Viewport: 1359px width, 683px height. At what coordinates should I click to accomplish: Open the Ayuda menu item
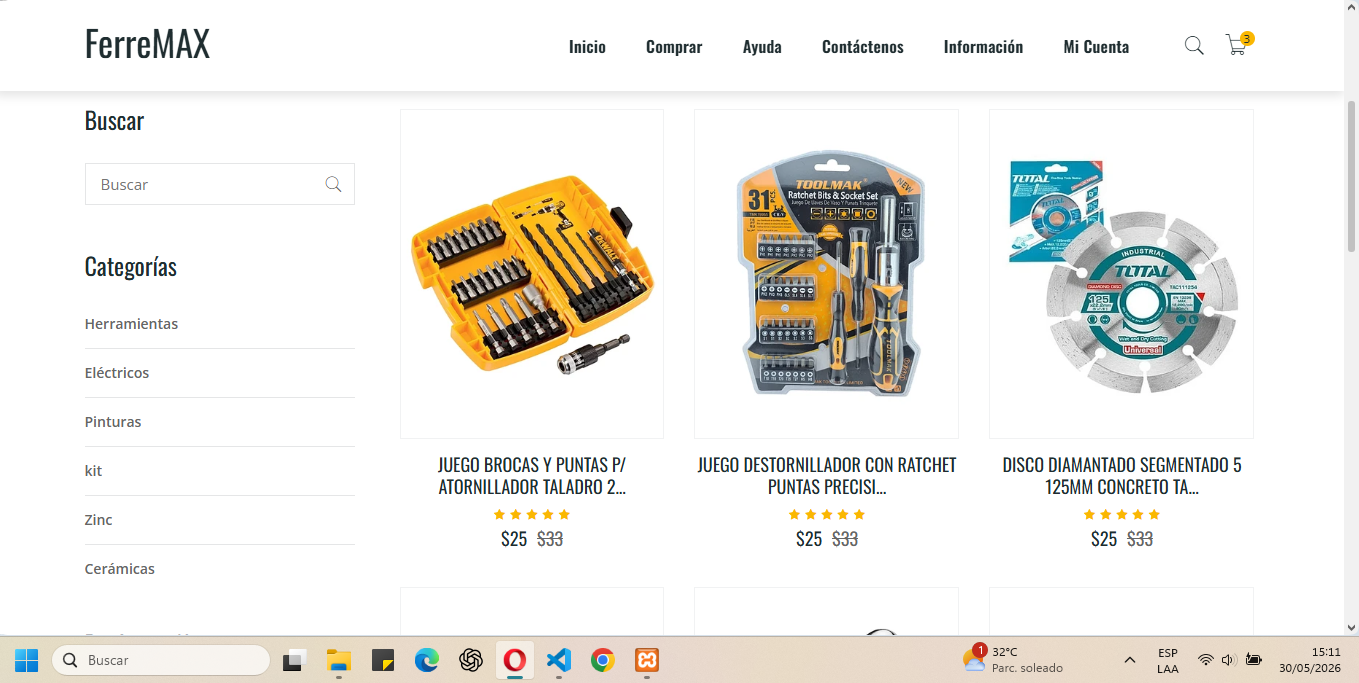762,46
